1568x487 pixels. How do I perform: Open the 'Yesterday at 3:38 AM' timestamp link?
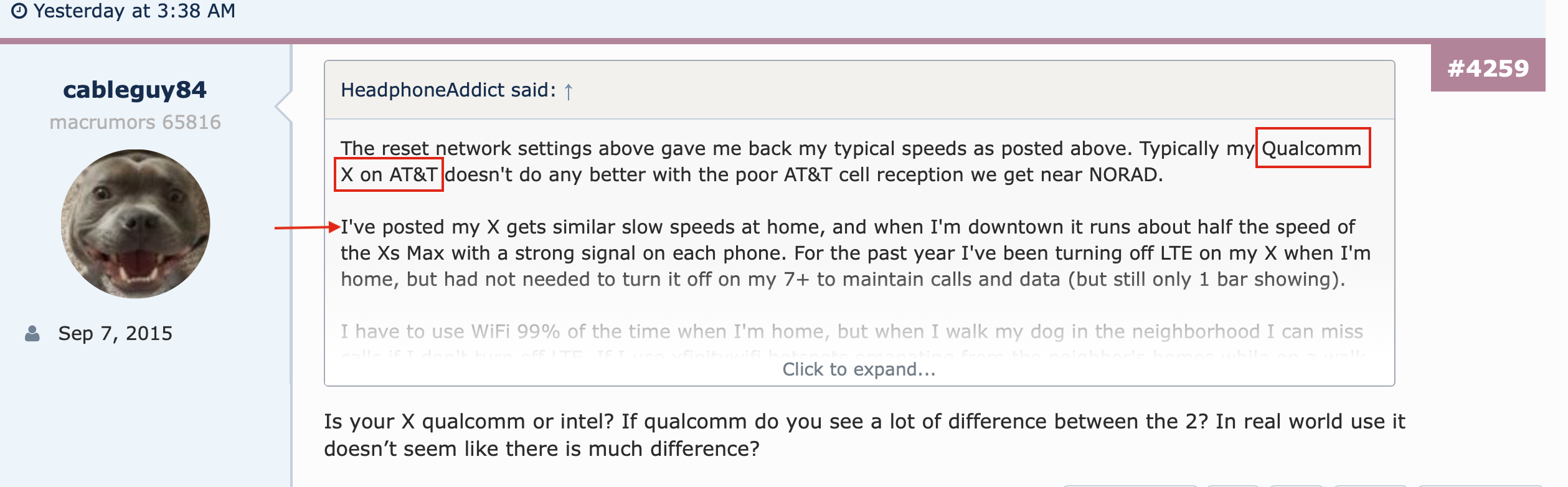(x=135, y=11)
